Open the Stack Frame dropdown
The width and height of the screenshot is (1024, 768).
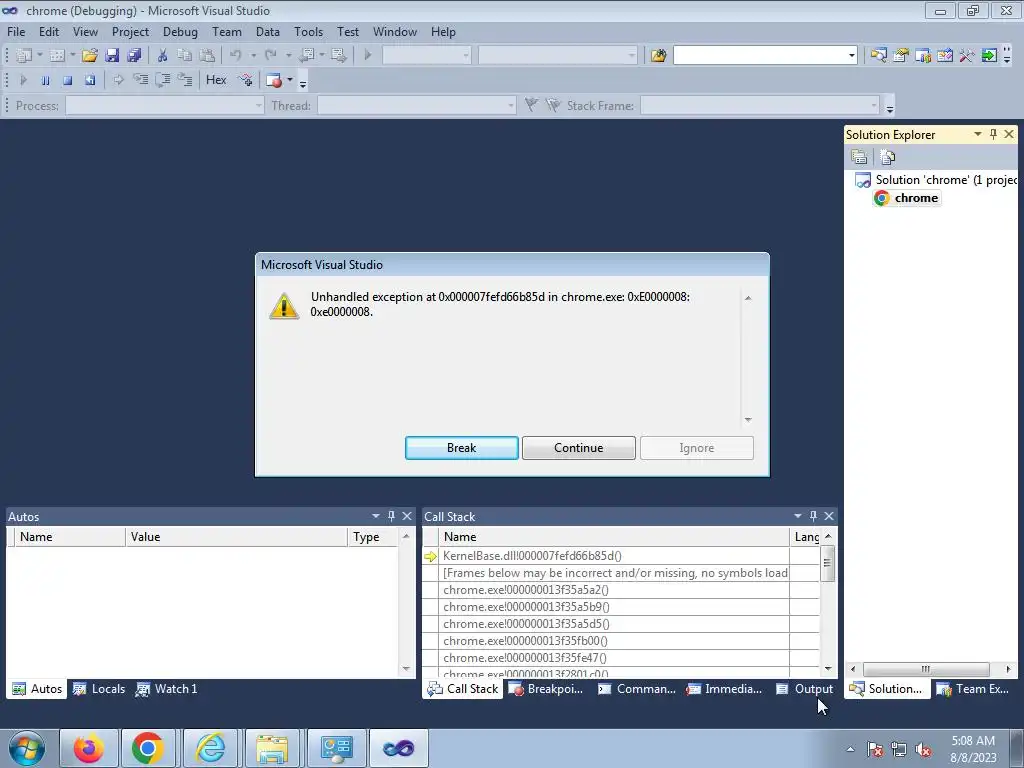[873, 105]
